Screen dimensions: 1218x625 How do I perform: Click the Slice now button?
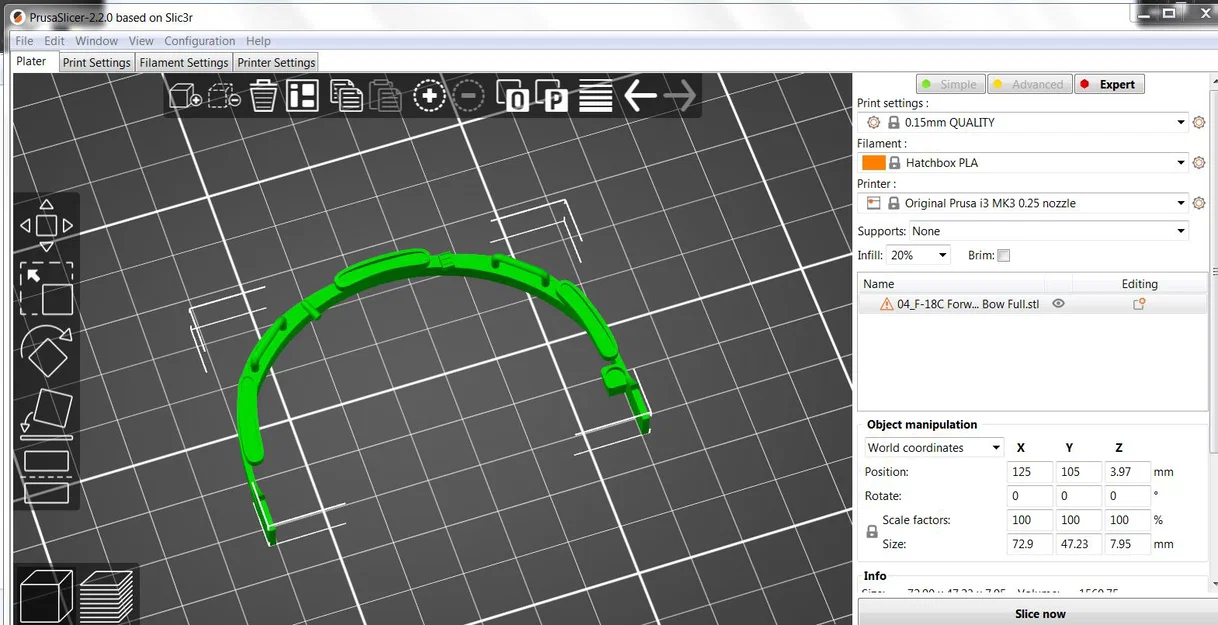1040,613
